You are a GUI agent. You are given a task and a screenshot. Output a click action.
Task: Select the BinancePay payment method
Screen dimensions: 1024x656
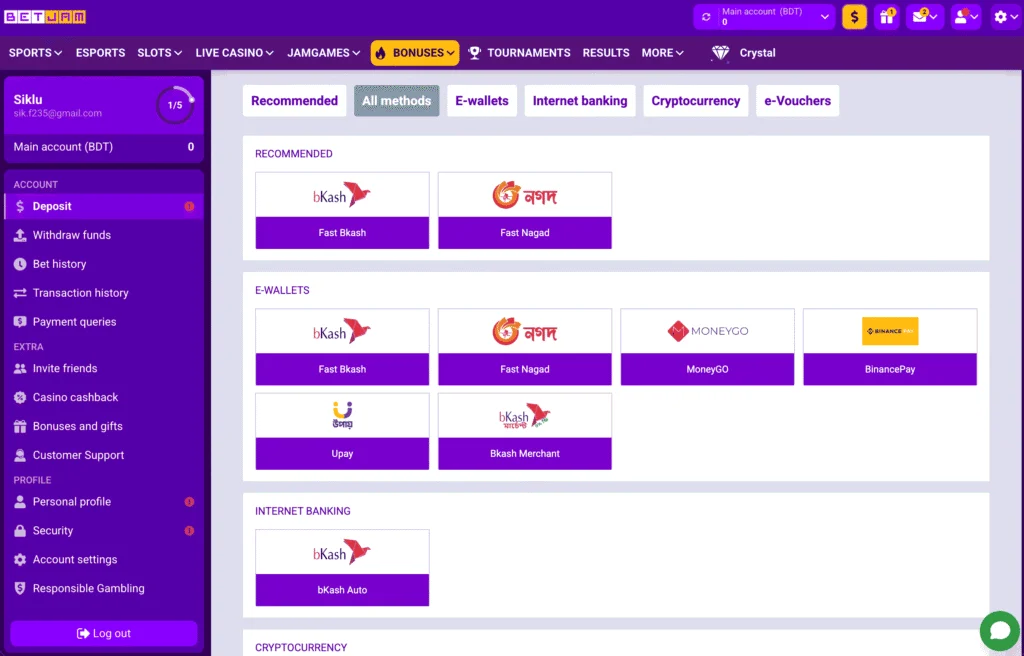[890, 347]
